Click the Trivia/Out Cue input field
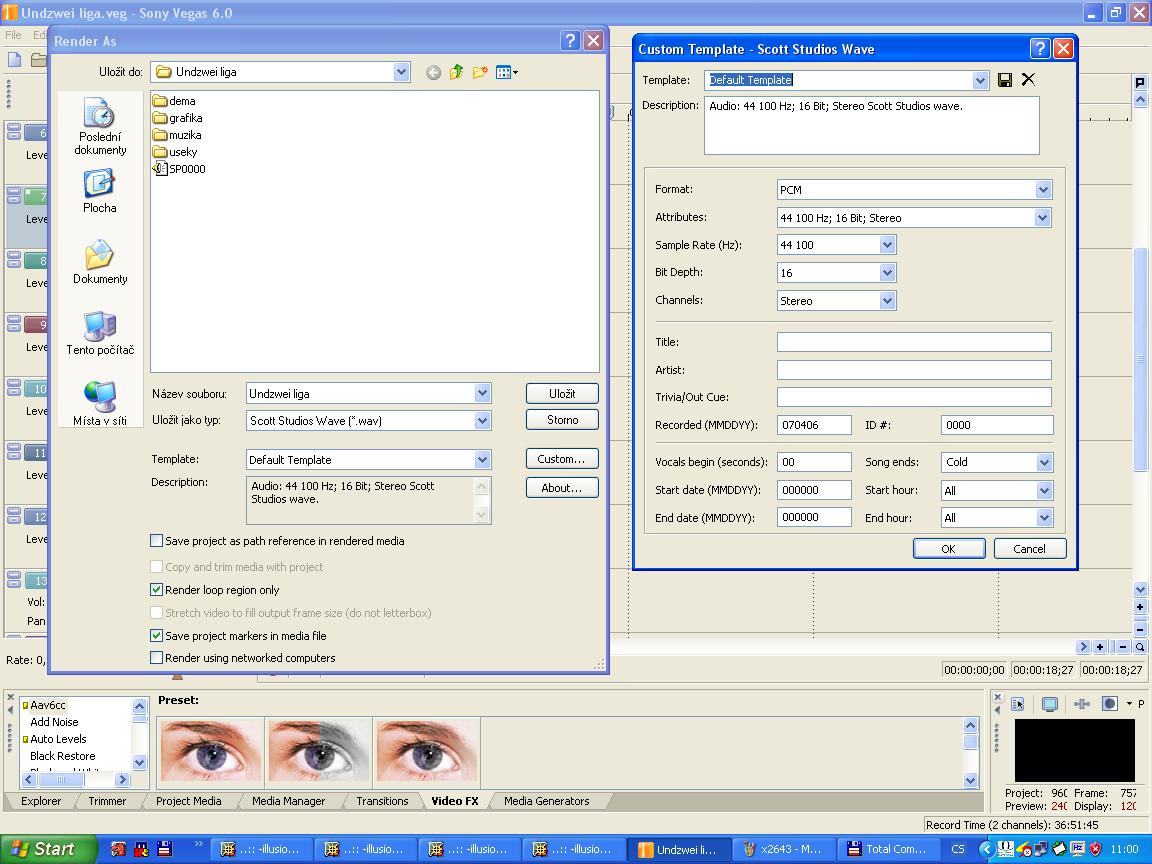This screenshot has width=1152, height=864. click(914, 397)
